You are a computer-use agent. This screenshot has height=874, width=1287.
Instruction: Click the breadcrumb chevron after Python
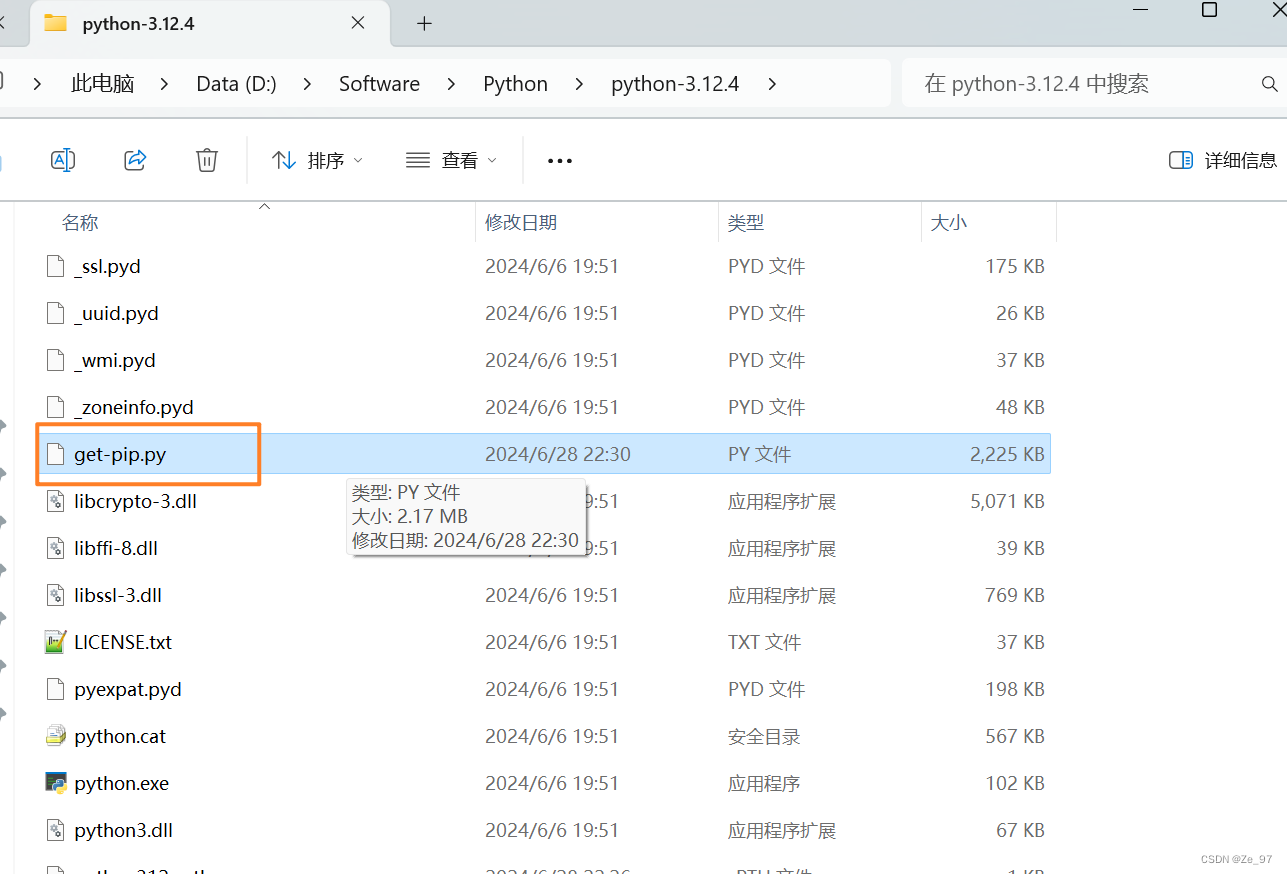(578, 83)
